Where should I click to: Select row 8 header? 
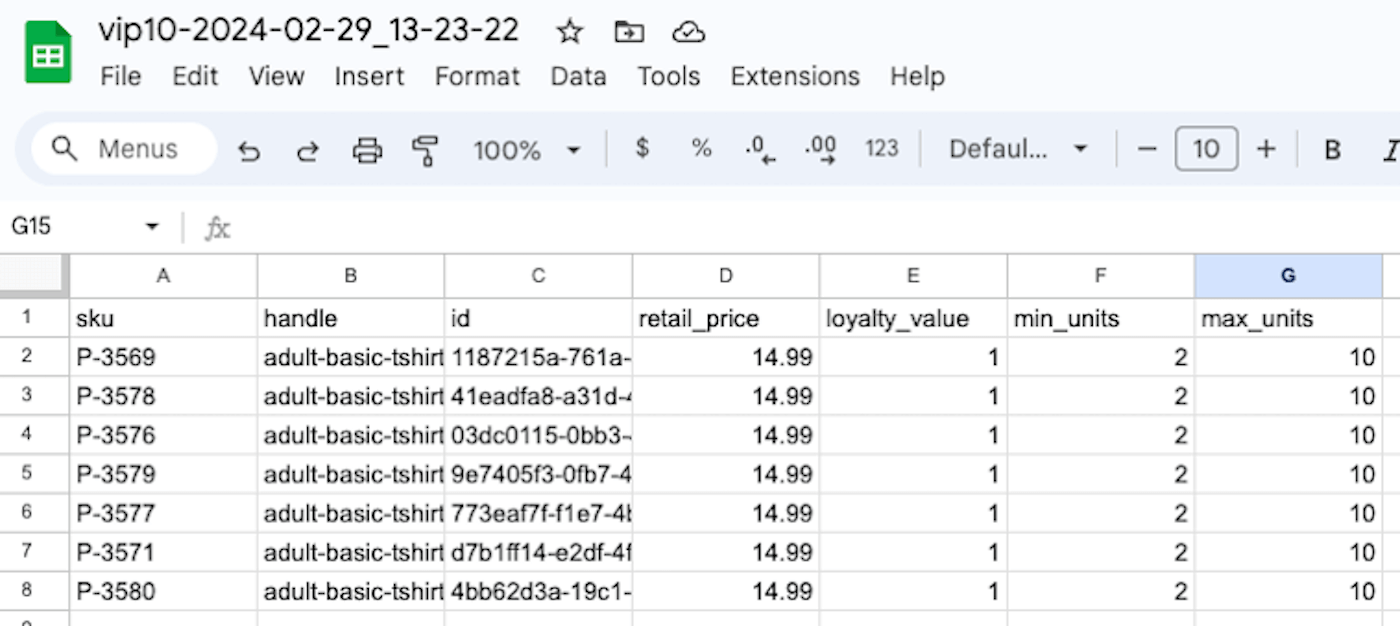pos(34,591)
